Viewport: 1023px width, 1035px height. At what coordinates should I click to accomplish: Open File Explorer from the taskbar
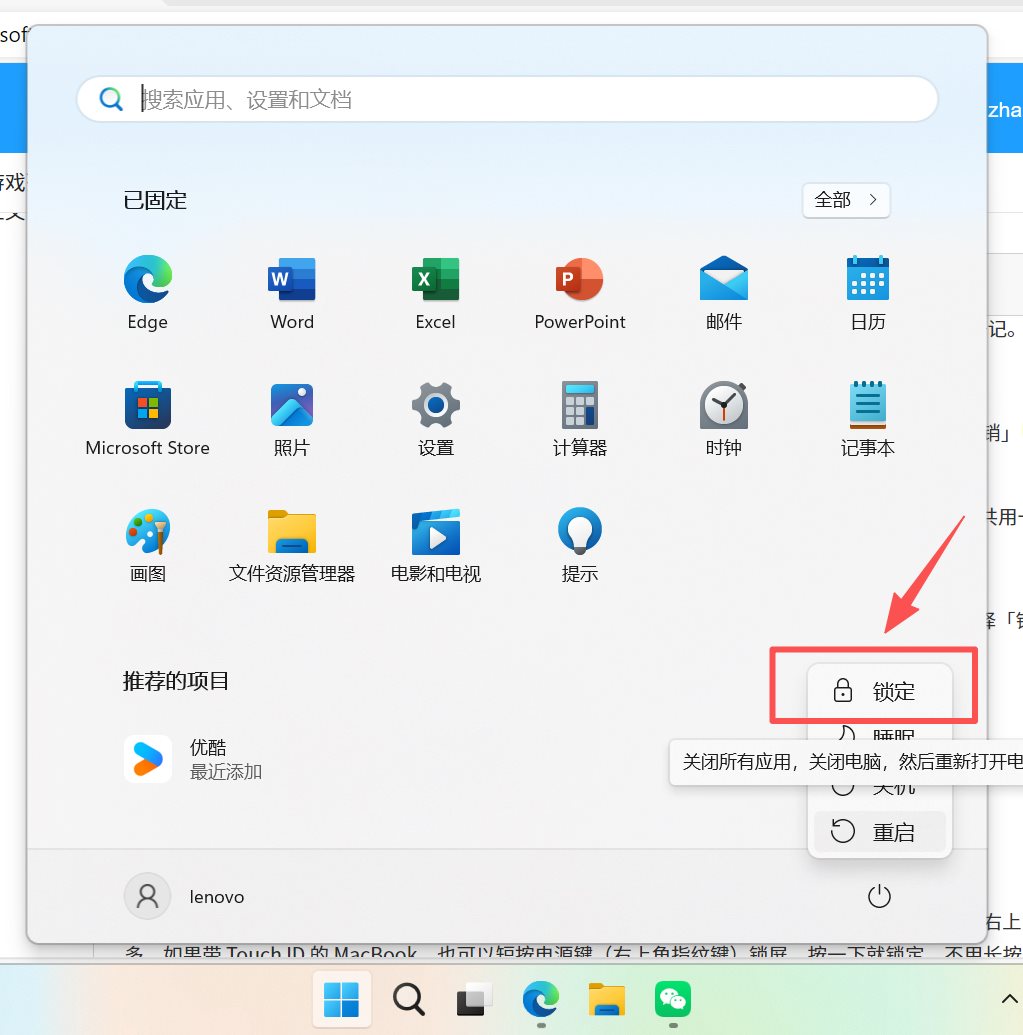(x=607, y=999)
